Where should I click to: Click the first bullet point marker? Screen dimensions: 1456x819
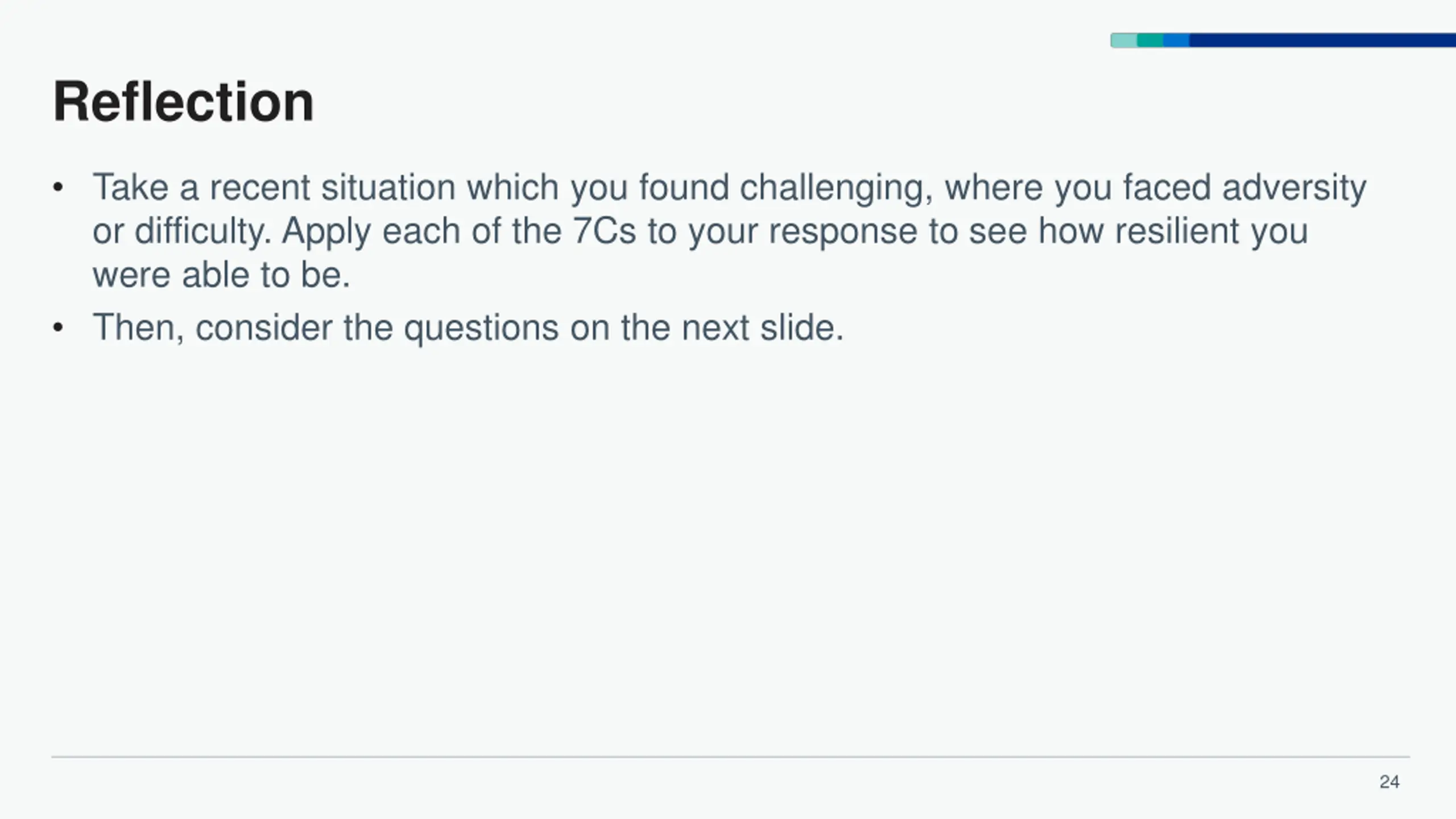pyautogui.click(x=57, y=188)
